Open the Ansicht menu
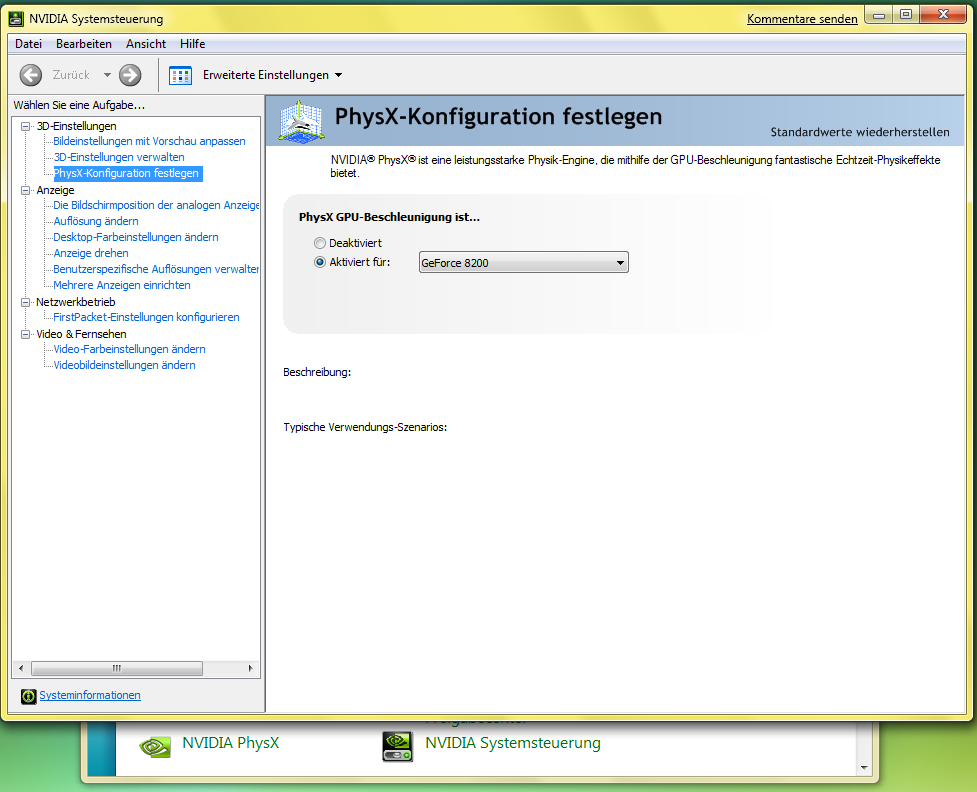977x792 pixels. 146,44
